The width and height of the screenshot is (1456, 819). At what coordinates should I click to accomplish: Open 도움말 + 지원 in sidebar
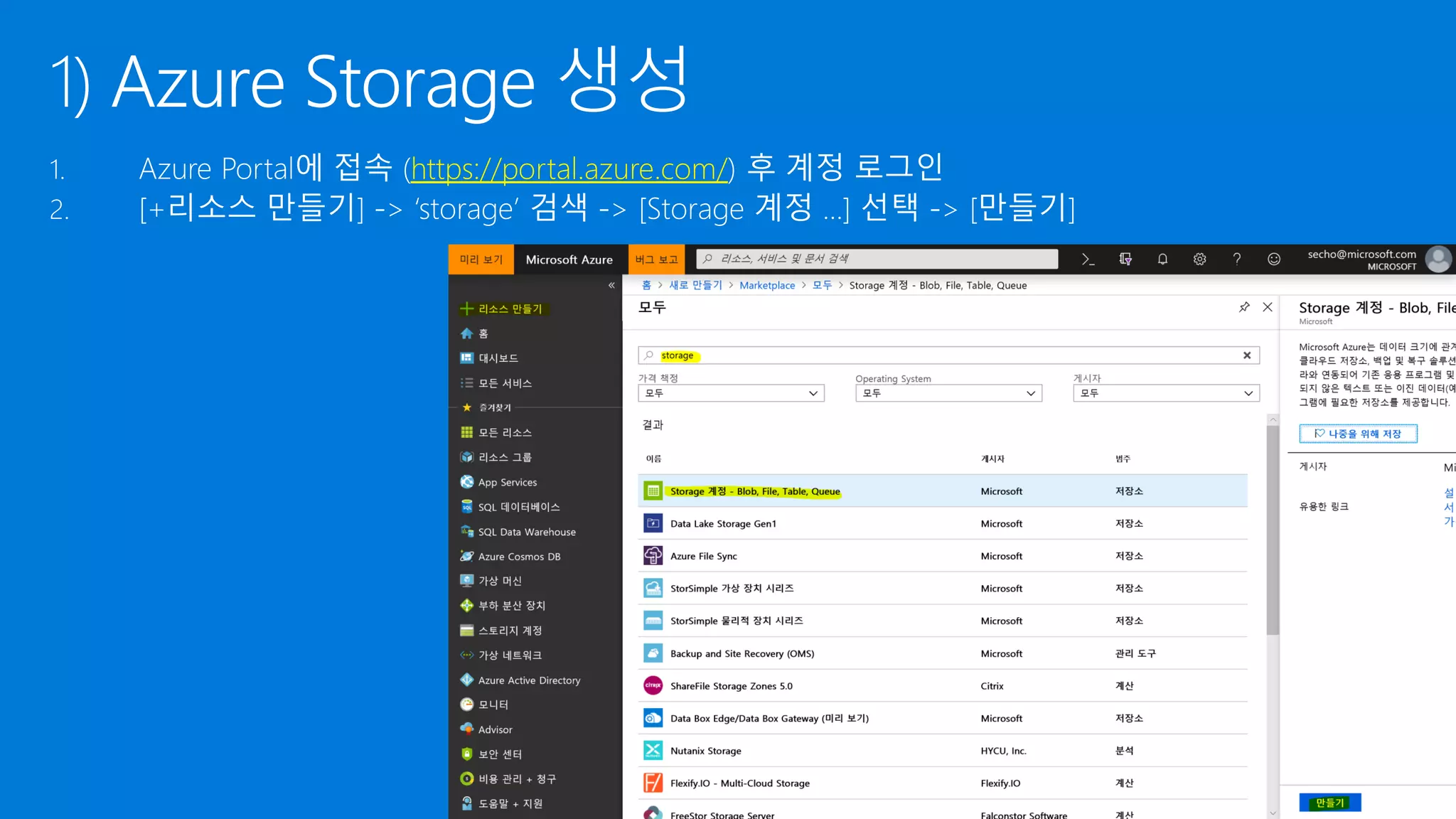[x=501, y=803]
